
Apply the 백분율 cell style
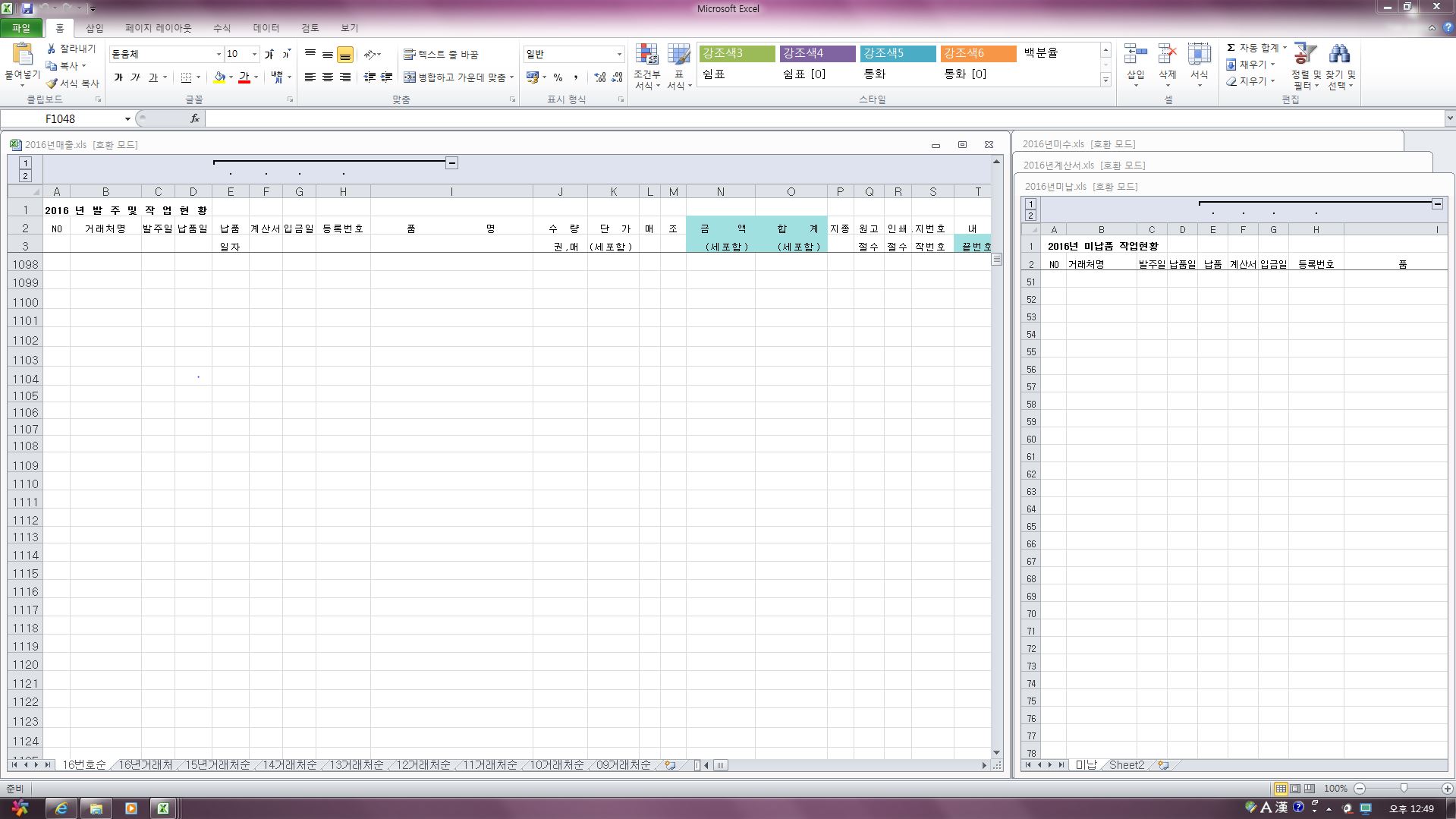pyautogui.click(x=1041, y=53)
